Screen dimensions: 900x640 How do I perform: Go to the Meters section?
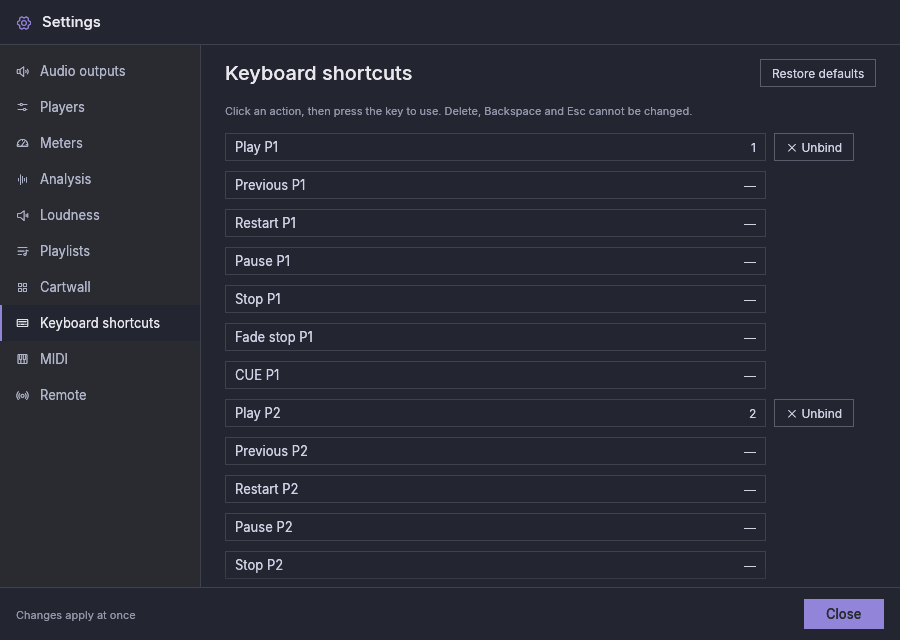click(x=100, y=143)
